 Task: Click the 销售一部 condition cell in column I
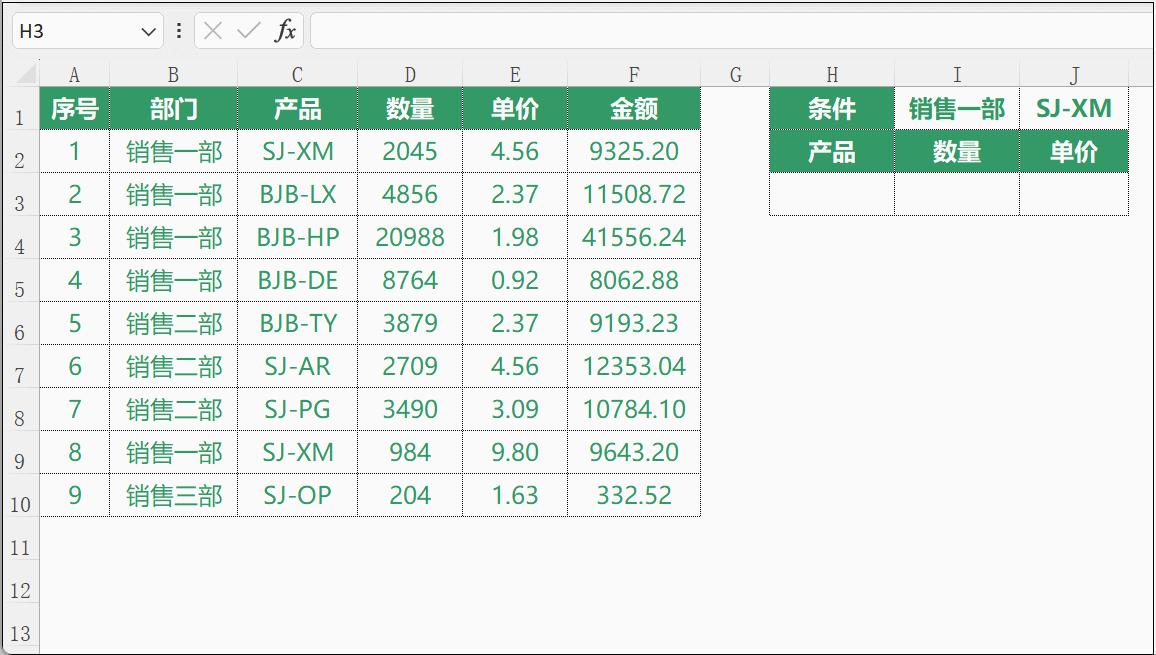point(957,108)
